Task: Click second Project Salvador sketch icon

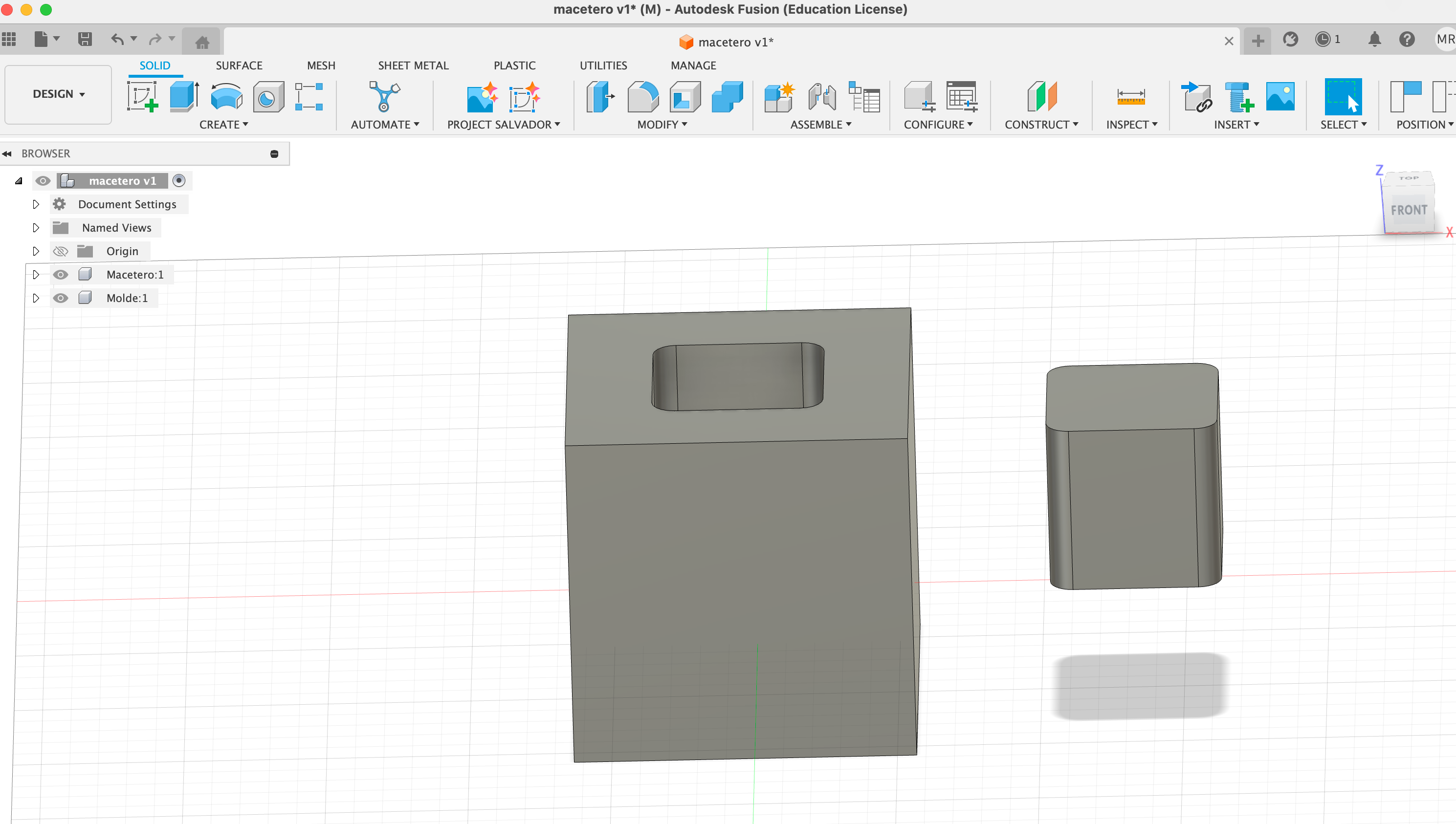Action: click(x=524, y=97)
